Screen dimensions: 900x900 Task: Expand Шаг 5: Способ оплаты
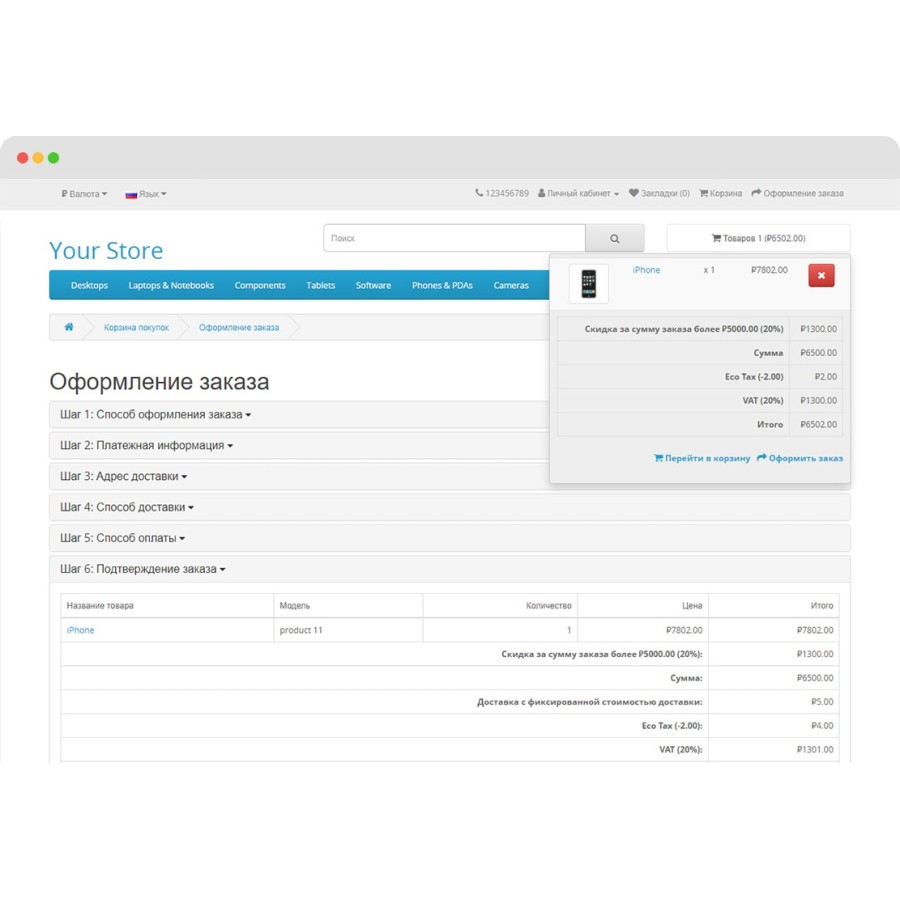[122, 538]
